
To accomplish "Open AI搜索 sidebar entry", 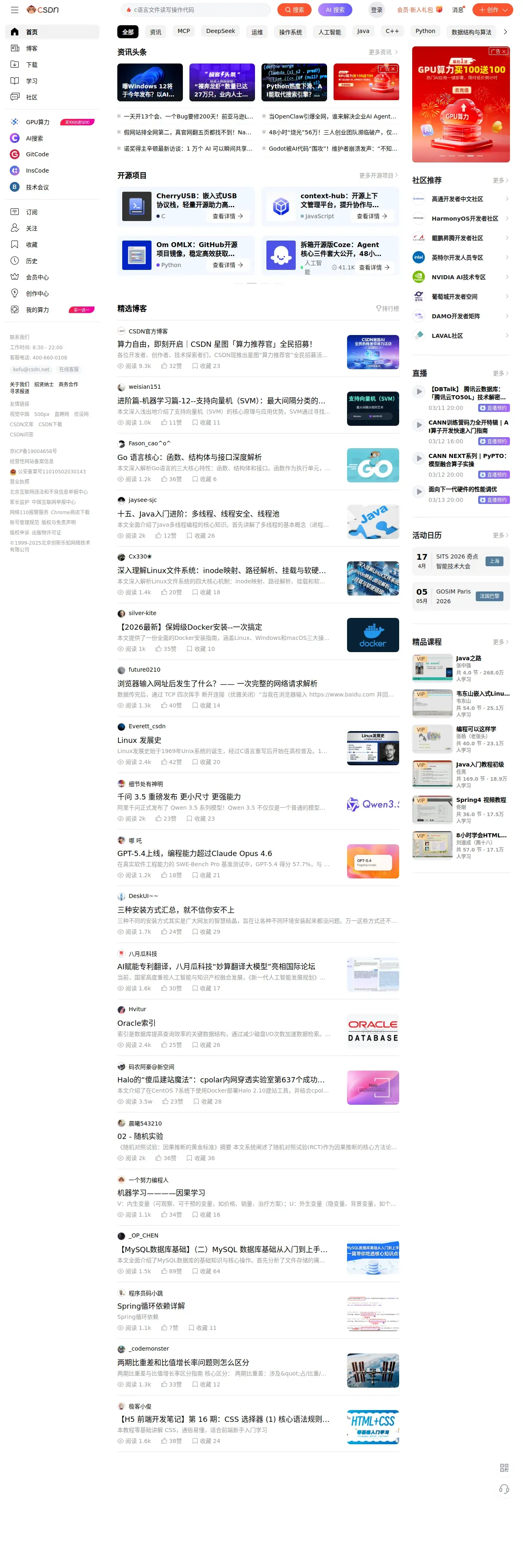I will [53, 138].
